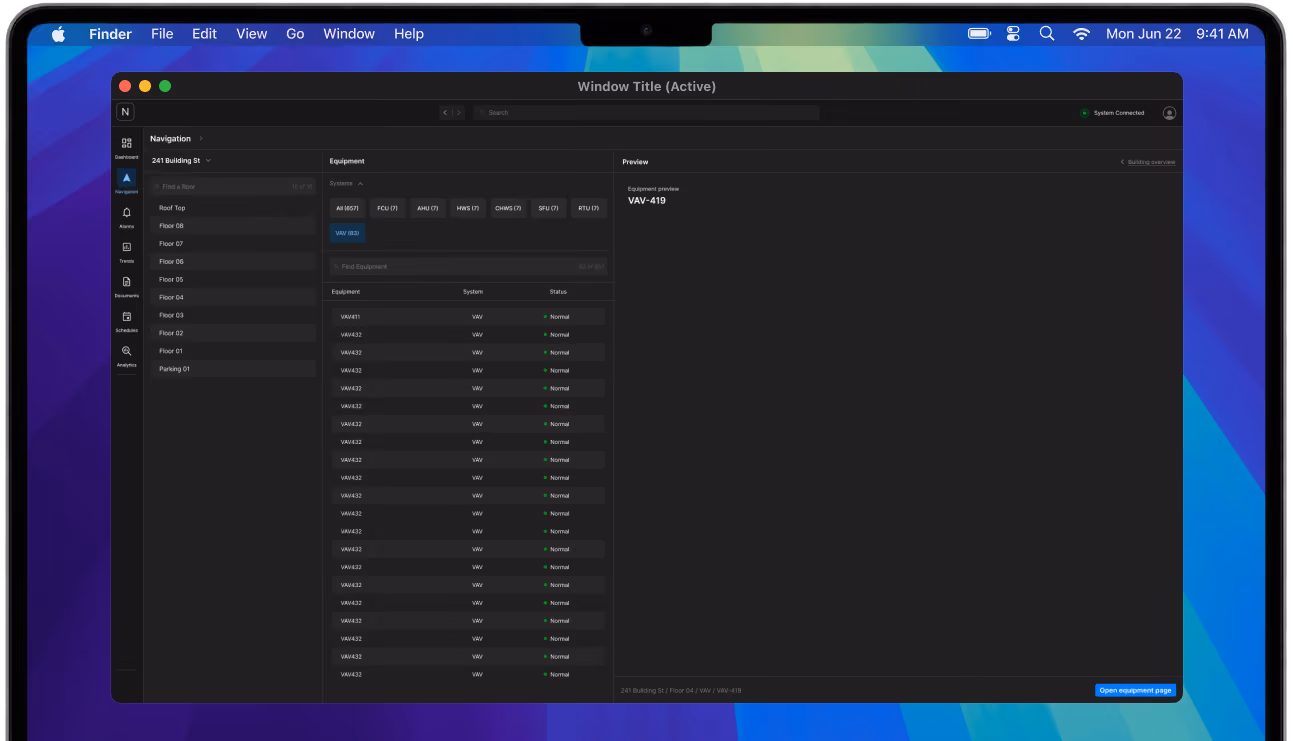Open the Apple menu

tap(58, 34)
